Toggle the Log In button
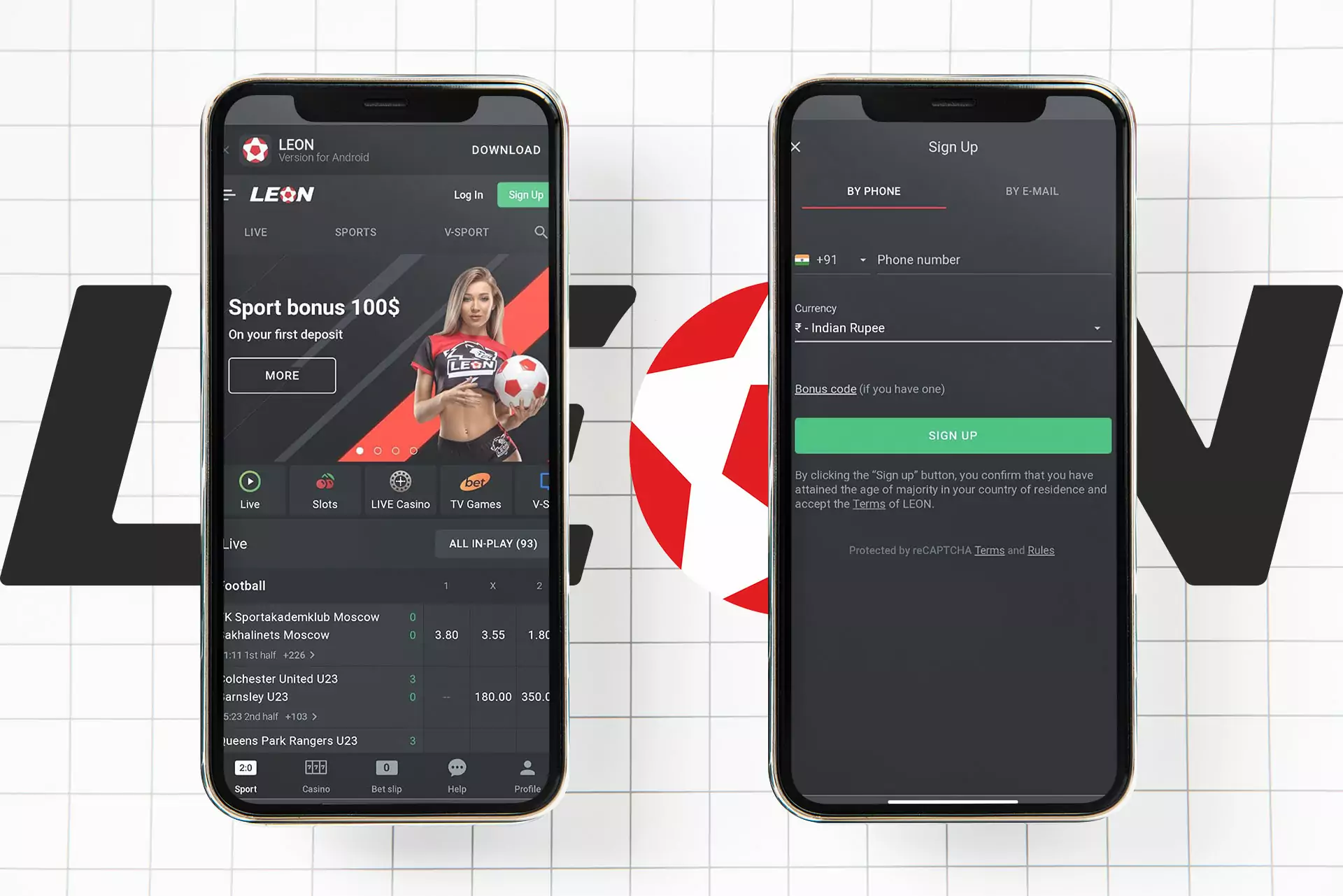 click(x=467, y=194)
